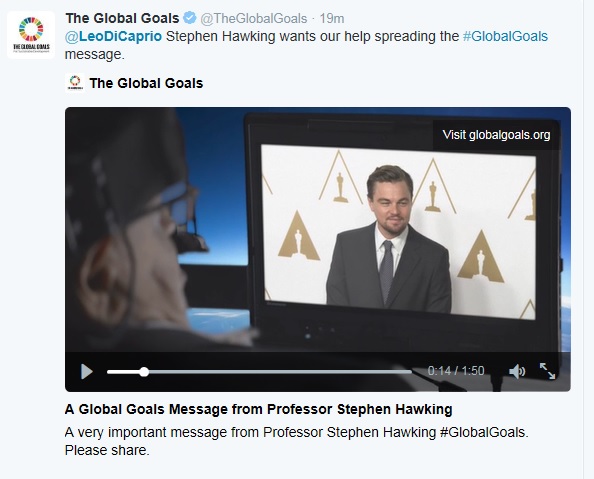Play the Stephen Hawking video
The width and height of the screenshot is (594, 479).
pyautogui.click(x=87, y=371)
